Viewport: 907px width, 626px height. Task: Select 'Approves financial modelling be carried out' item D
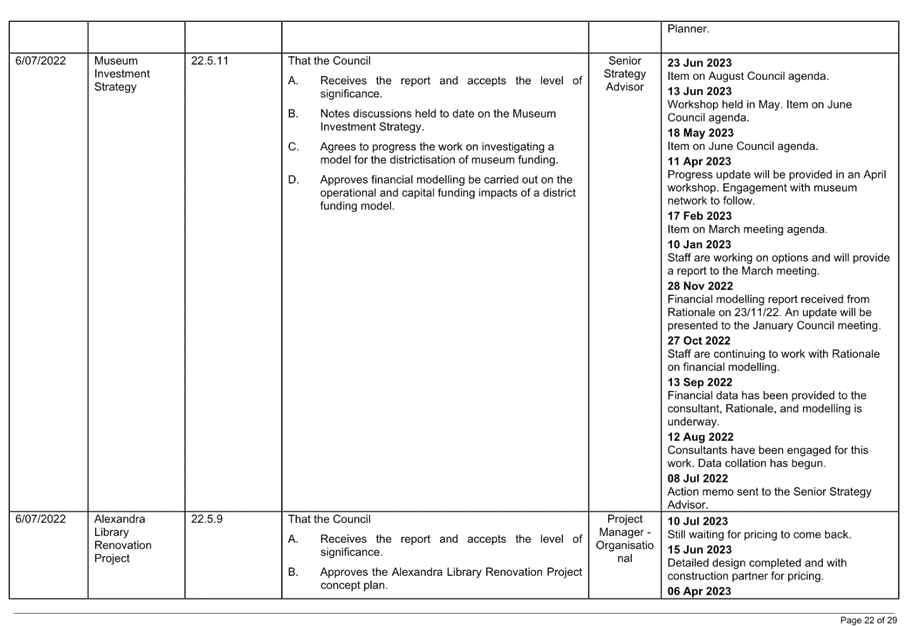(x=448, y=193)
